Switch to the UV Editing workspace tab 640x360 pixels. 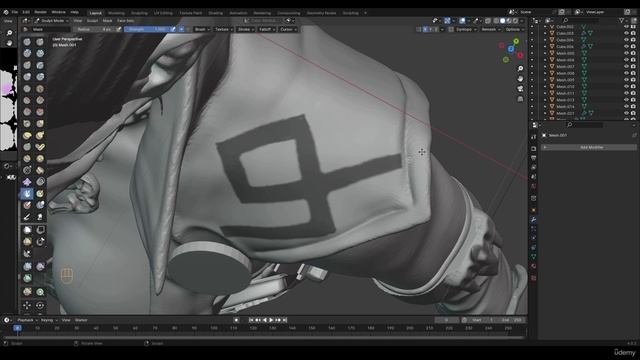163,13
